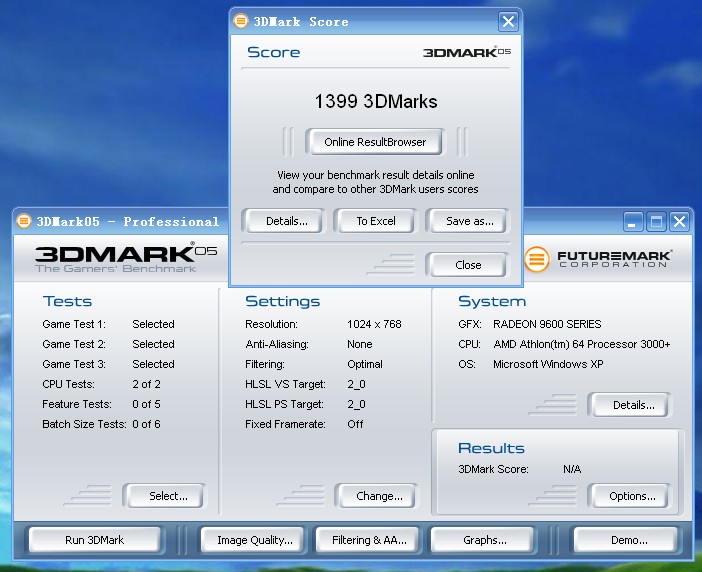The height and width of the screenshot is (572, 702).
Task: Click 'Game Test 3:' label
Action: click(x=74, y=364)
